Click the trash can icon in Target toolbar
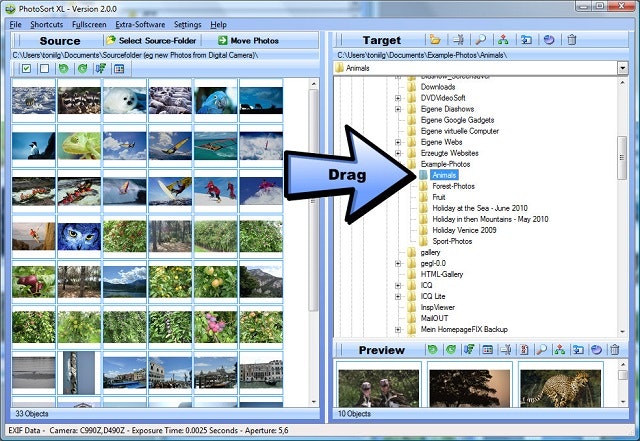This screenshot has height=441, width=640. coord(572,40)
